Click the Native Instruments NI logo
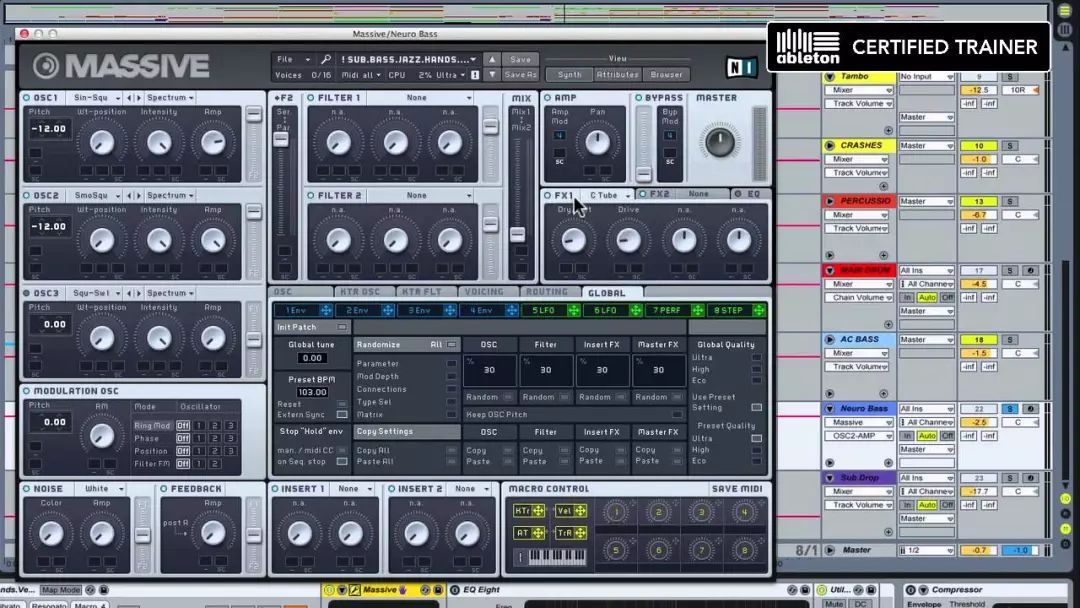Image resolution: width=1080 pixels, height=608 pixels. (x=740, y=66)
